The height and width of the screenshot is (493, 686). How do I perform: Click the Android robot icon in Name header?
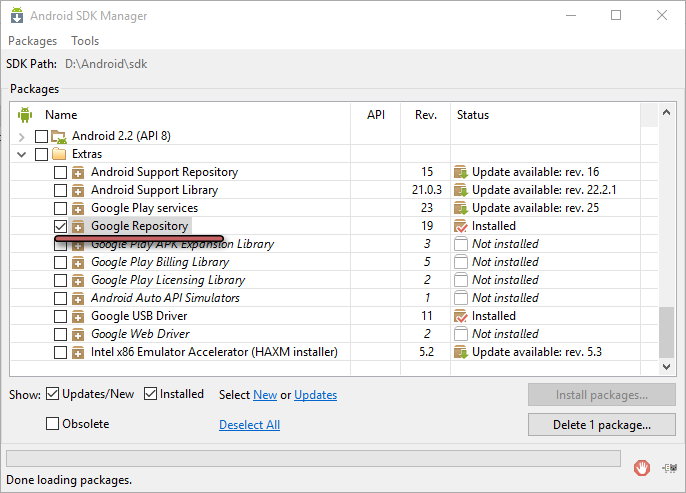coord(25,115)
